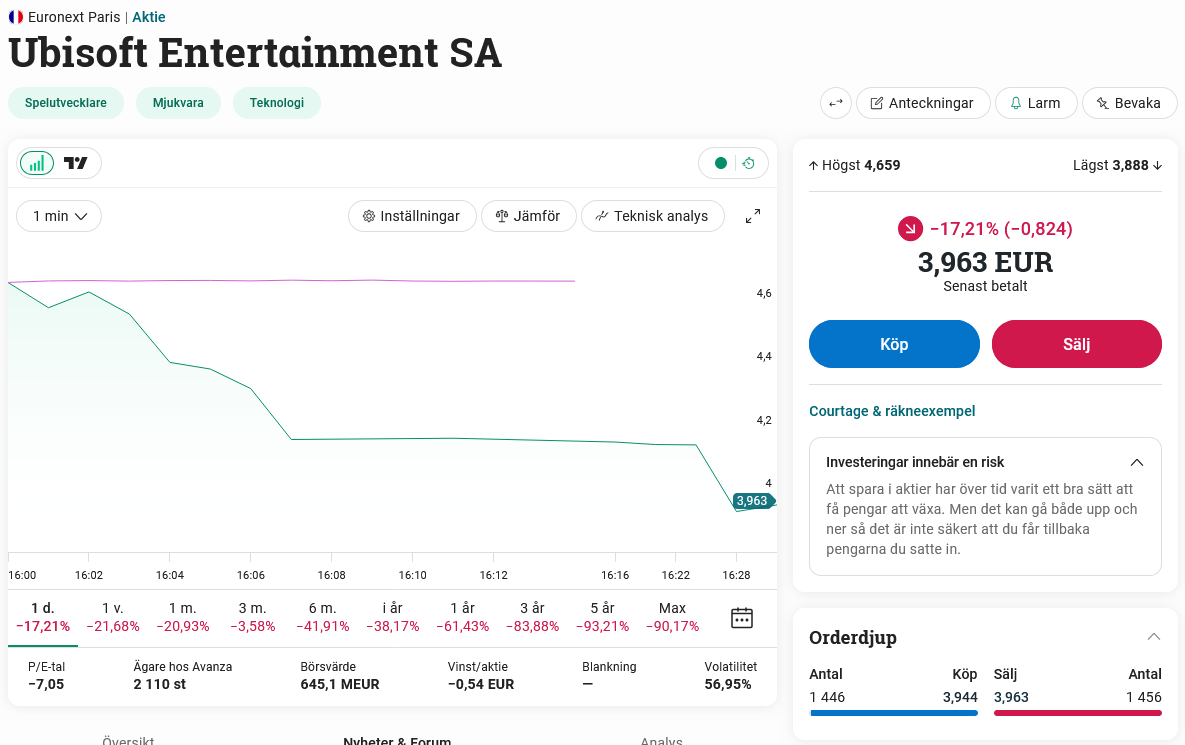Screen dimensions: 1185x745
Task: Open chart Inställningar settings
Action: click(x=412, y=216)
